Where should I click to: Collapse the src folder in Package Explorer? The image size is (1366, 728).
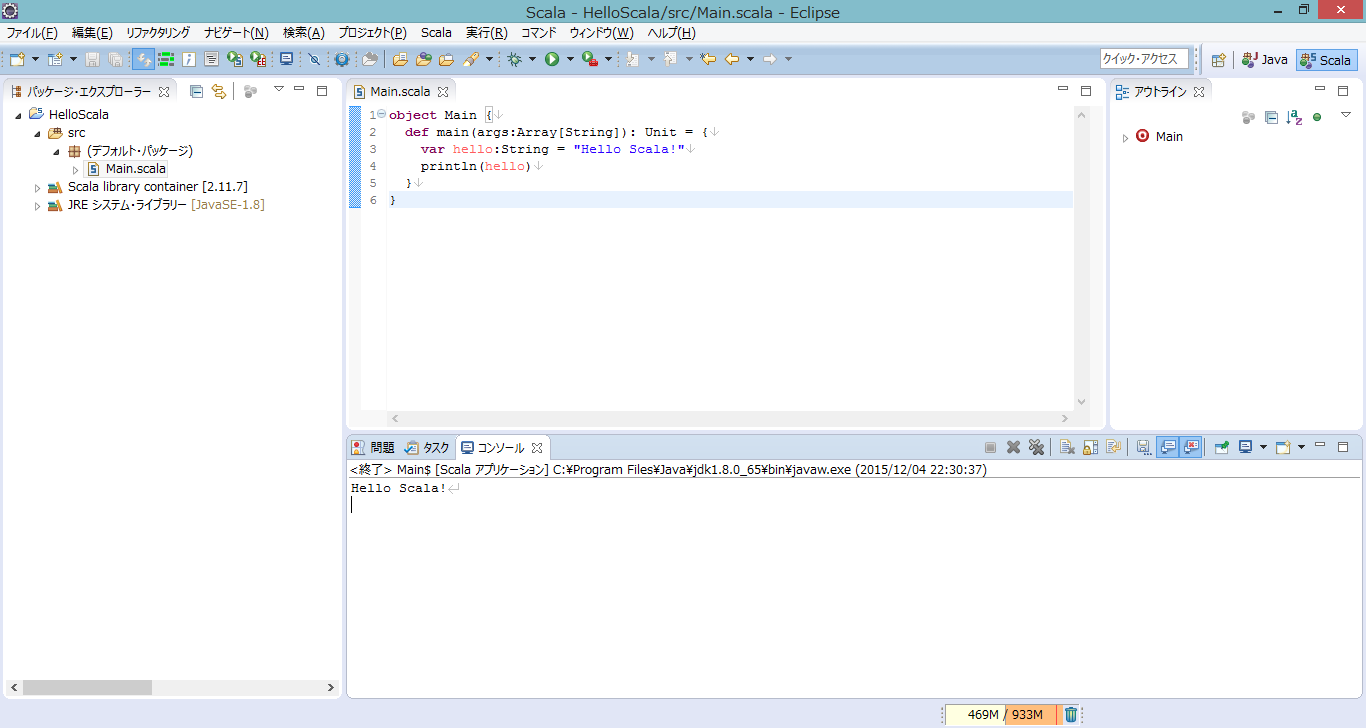[37, 132]
